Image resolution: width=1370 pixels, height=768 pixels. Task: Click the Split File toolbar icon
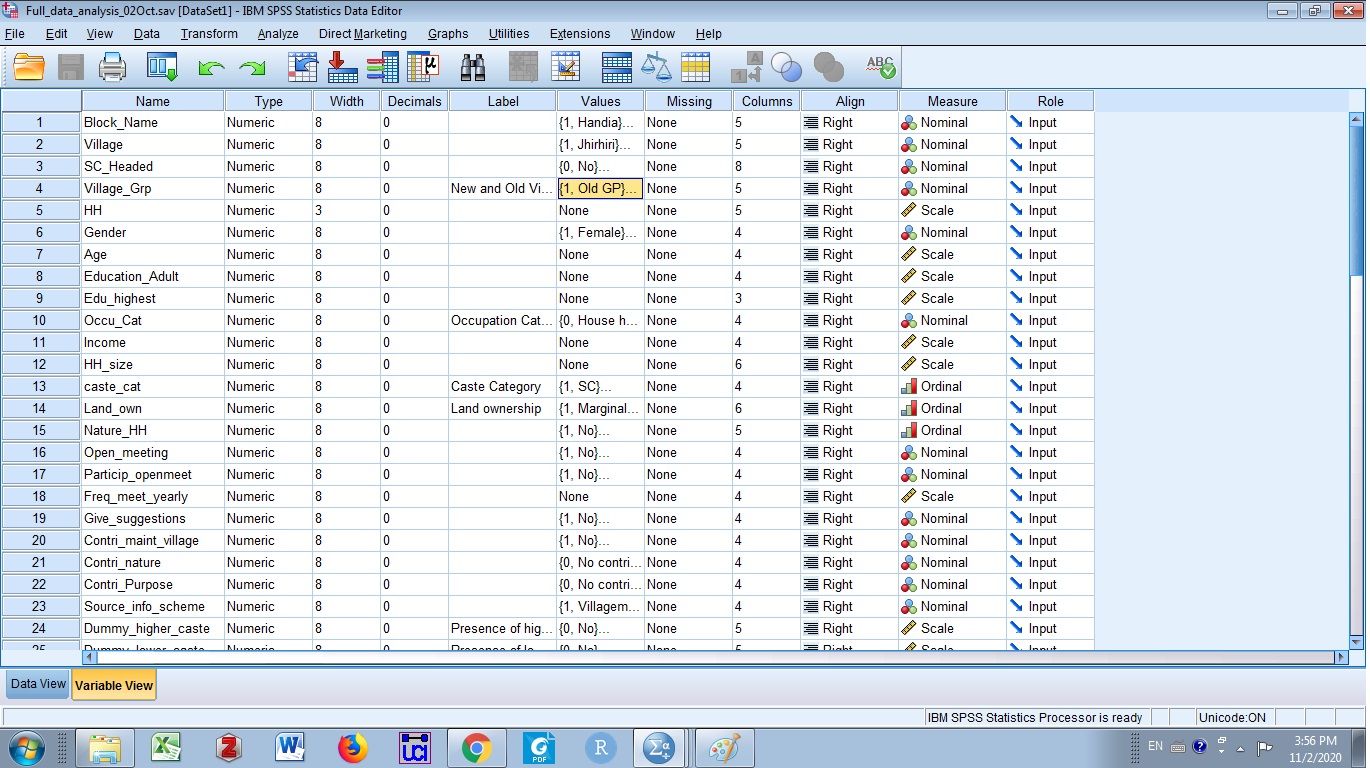click(x=616, y=68)
